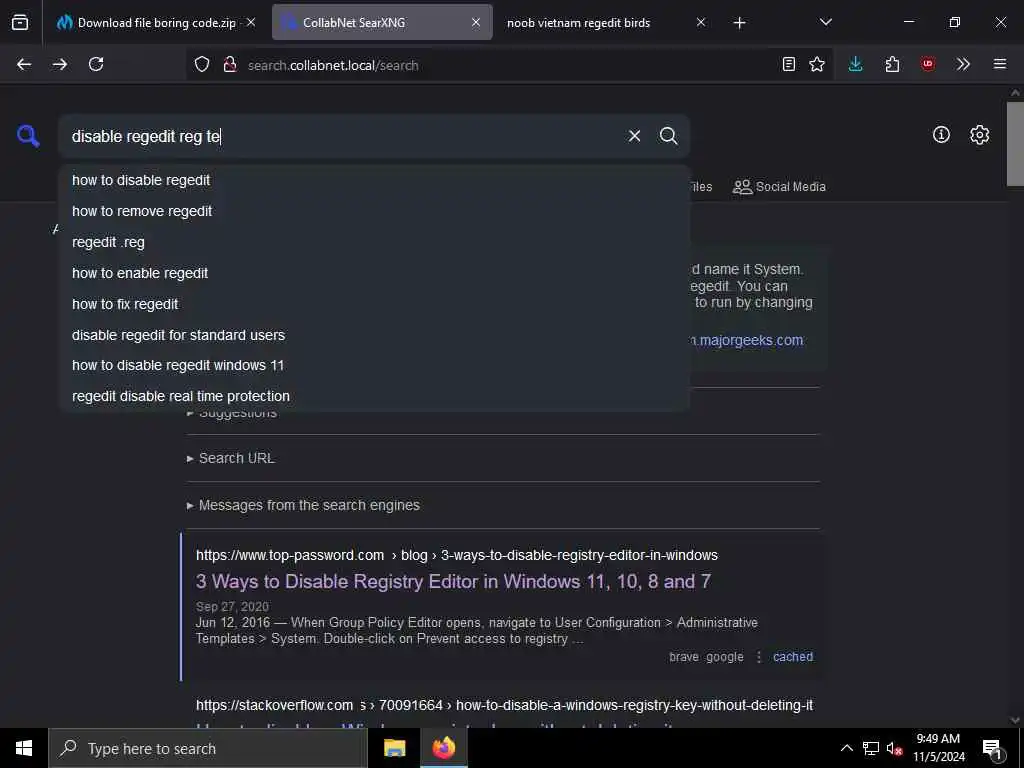Bookmark this page with the star icon
Screen dimensions: 1024x768
tap(817, 64)
